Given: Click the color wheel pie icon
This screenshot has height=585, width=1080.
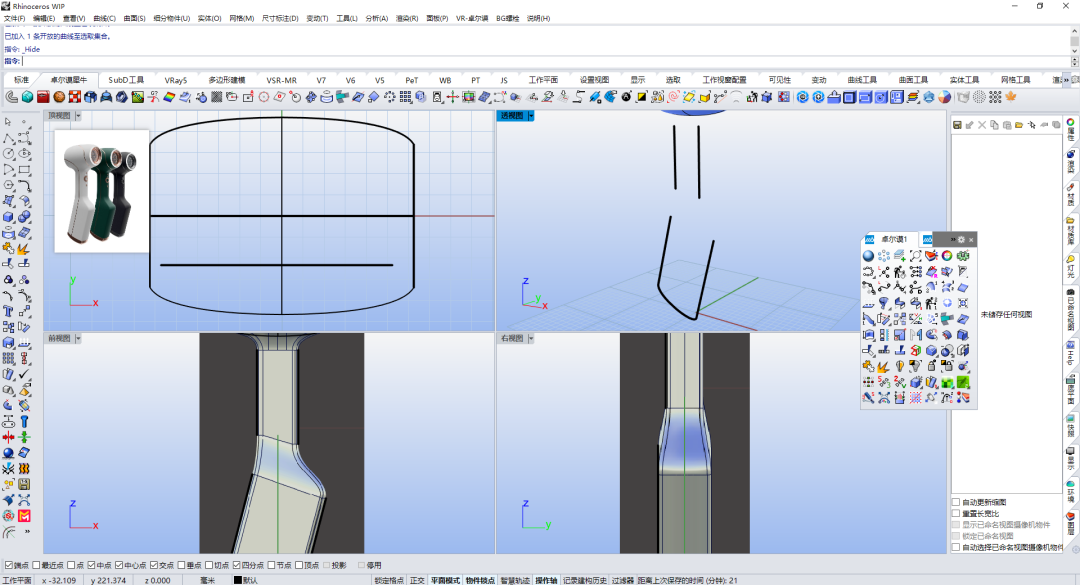Looking at the screenshot, I should click(x=945, y=97).
